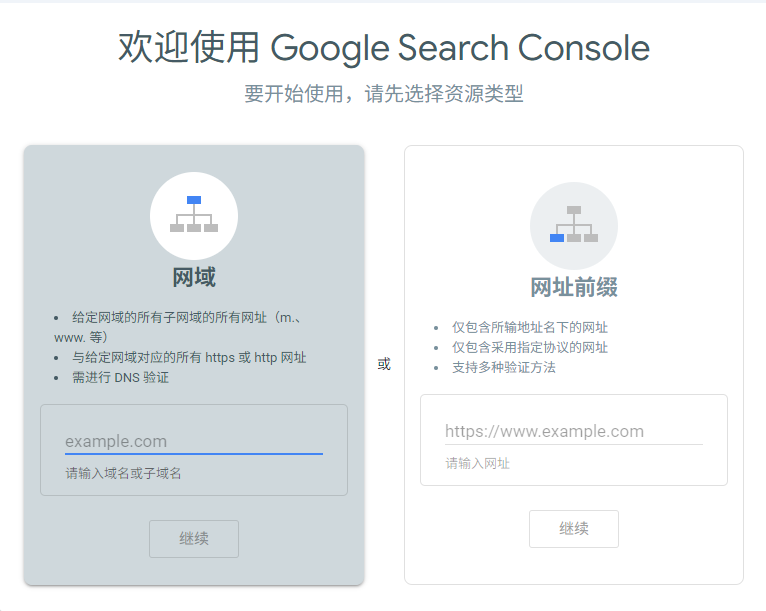Click the 支持多种验证方法 bullet
This screenshot has height=611, width=766.
click(503, 367)
